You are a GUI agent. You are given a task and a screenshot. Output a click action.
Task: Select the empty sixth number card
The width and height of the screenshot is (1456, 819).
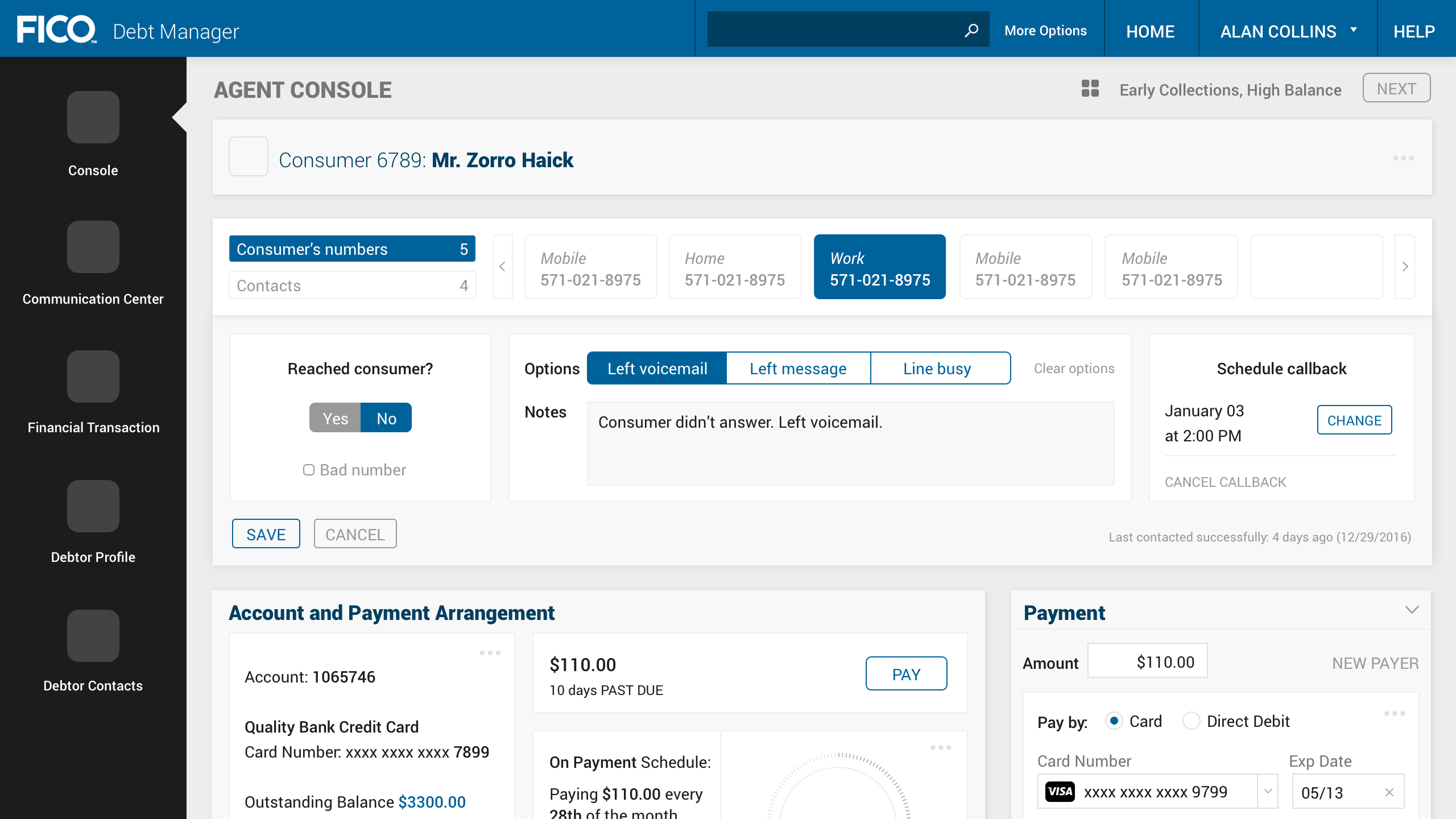pyautogui.click(x=1317, y=266)
